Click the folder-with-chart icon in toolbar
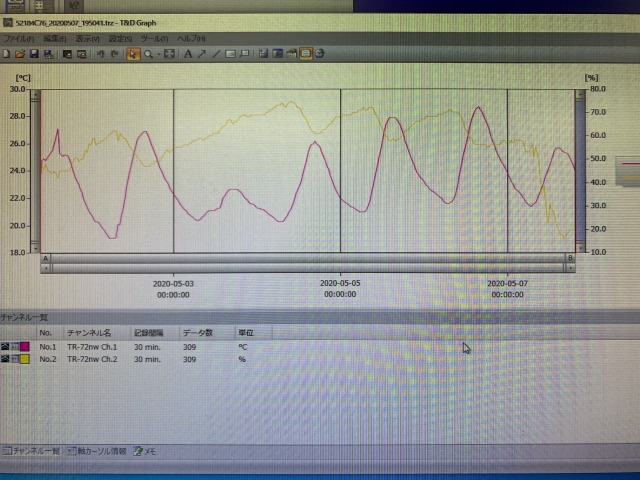640x480 pixels. [x=291, y=54]
